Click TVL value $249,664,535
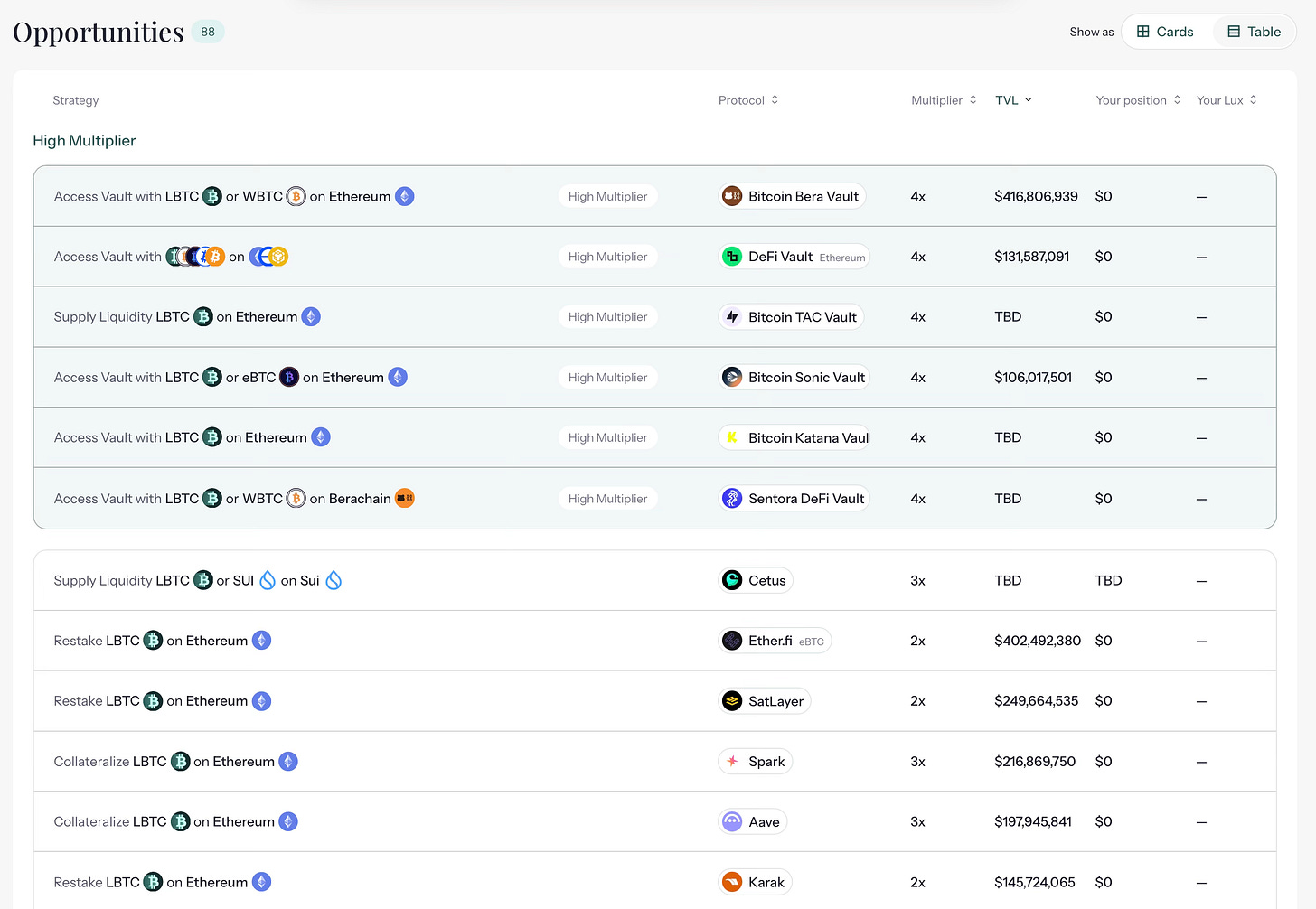 point(1036,701)
